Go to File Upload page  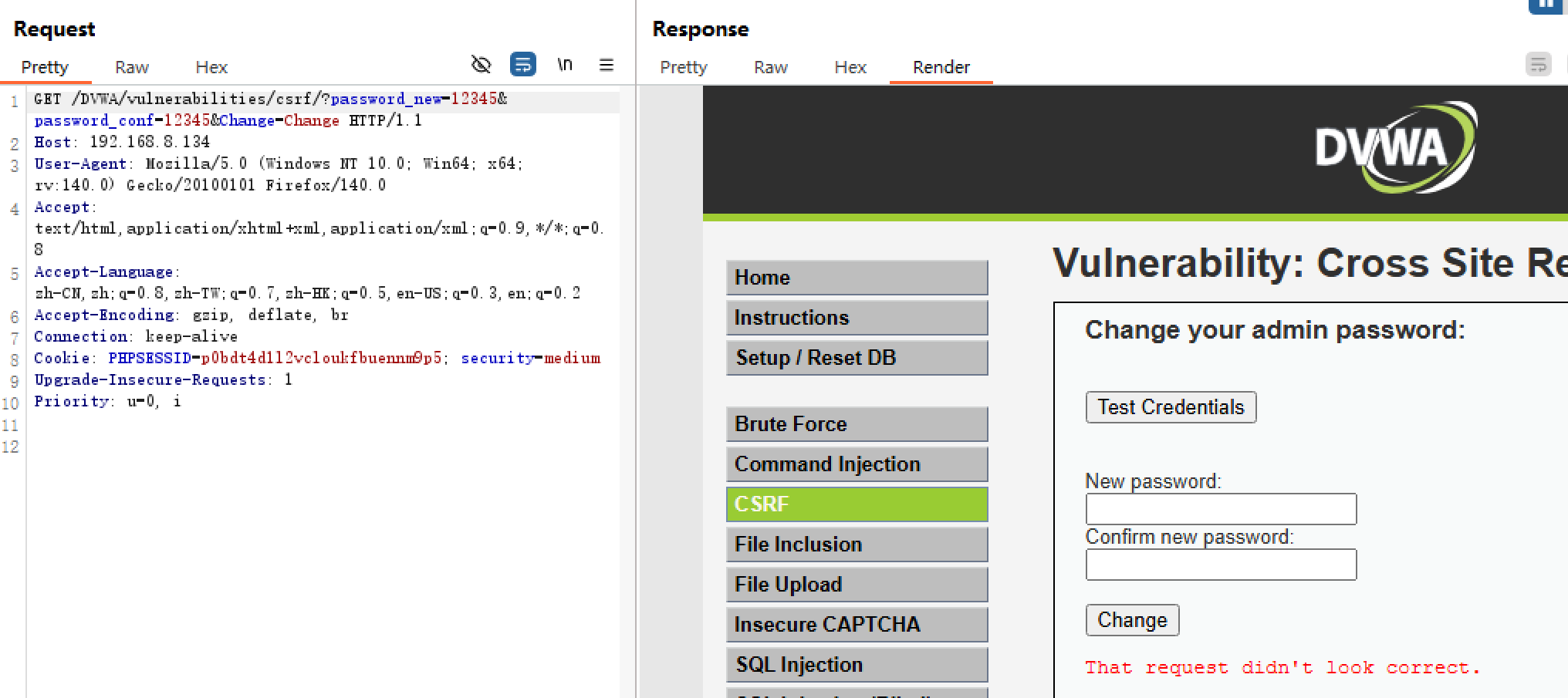[x=857, y=585]
